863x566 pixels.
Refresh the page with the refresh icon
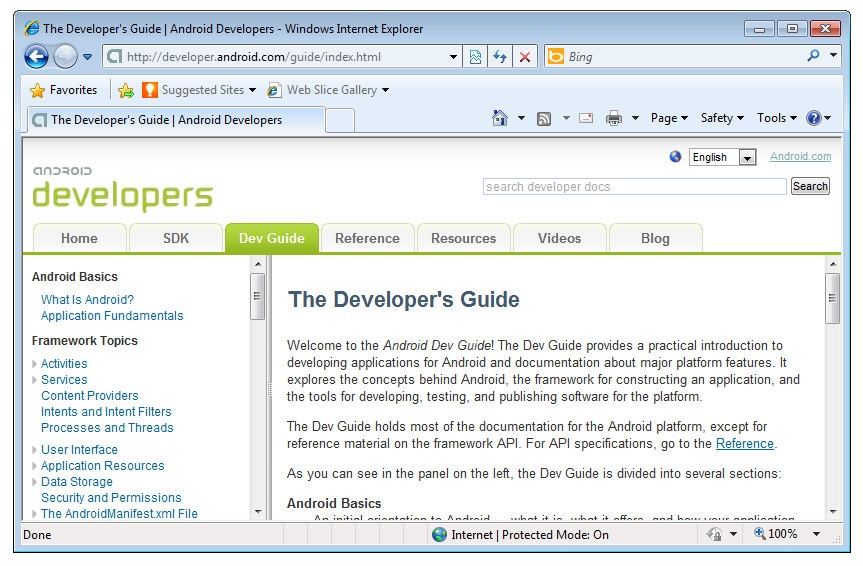(500, 57)
